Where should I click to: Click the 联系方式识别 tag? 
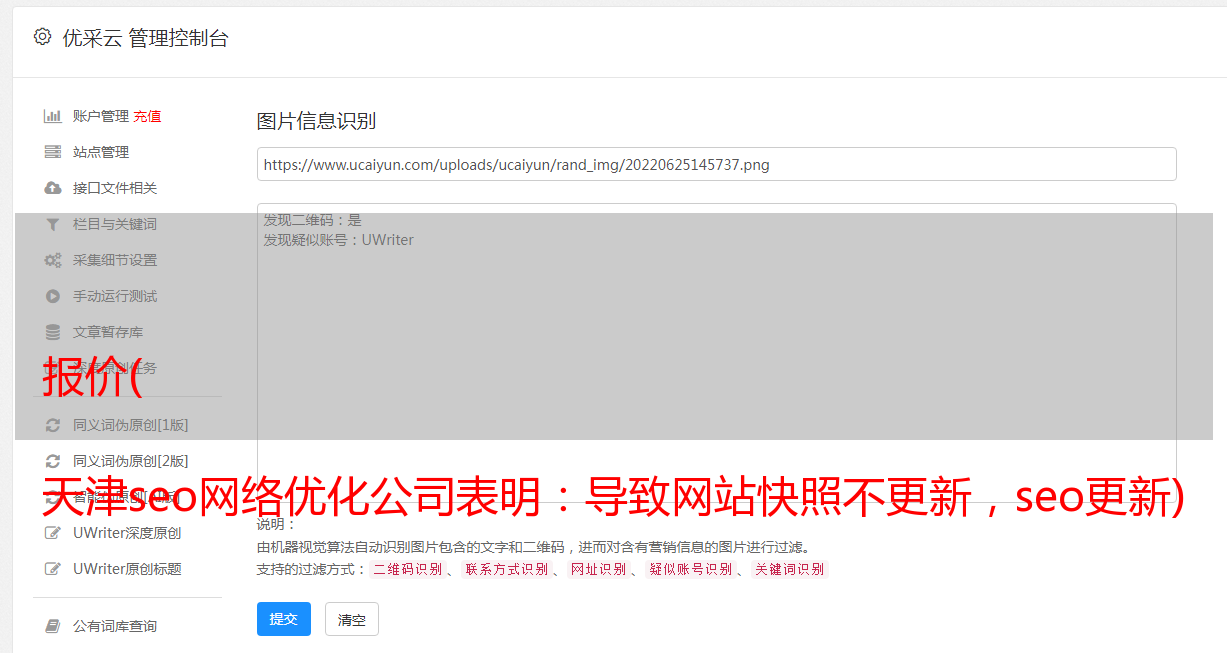(506, 569)
